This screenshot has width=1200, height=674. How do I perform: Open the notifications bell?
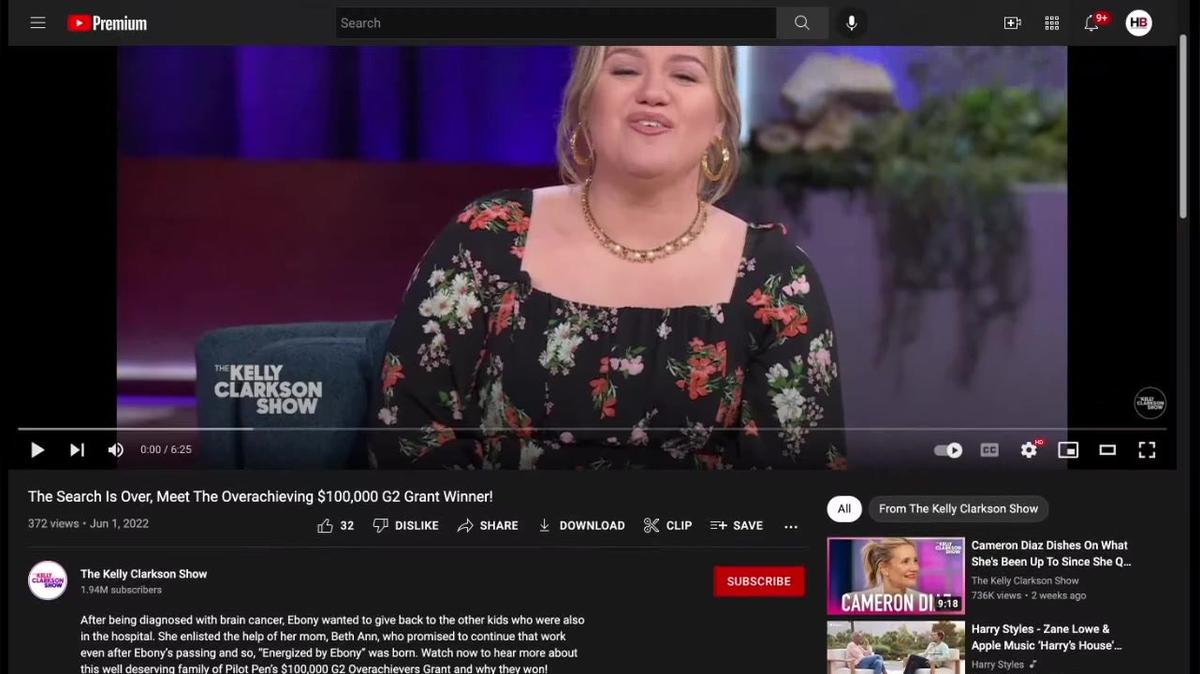pyautogui.click(x=1091, y=23)
